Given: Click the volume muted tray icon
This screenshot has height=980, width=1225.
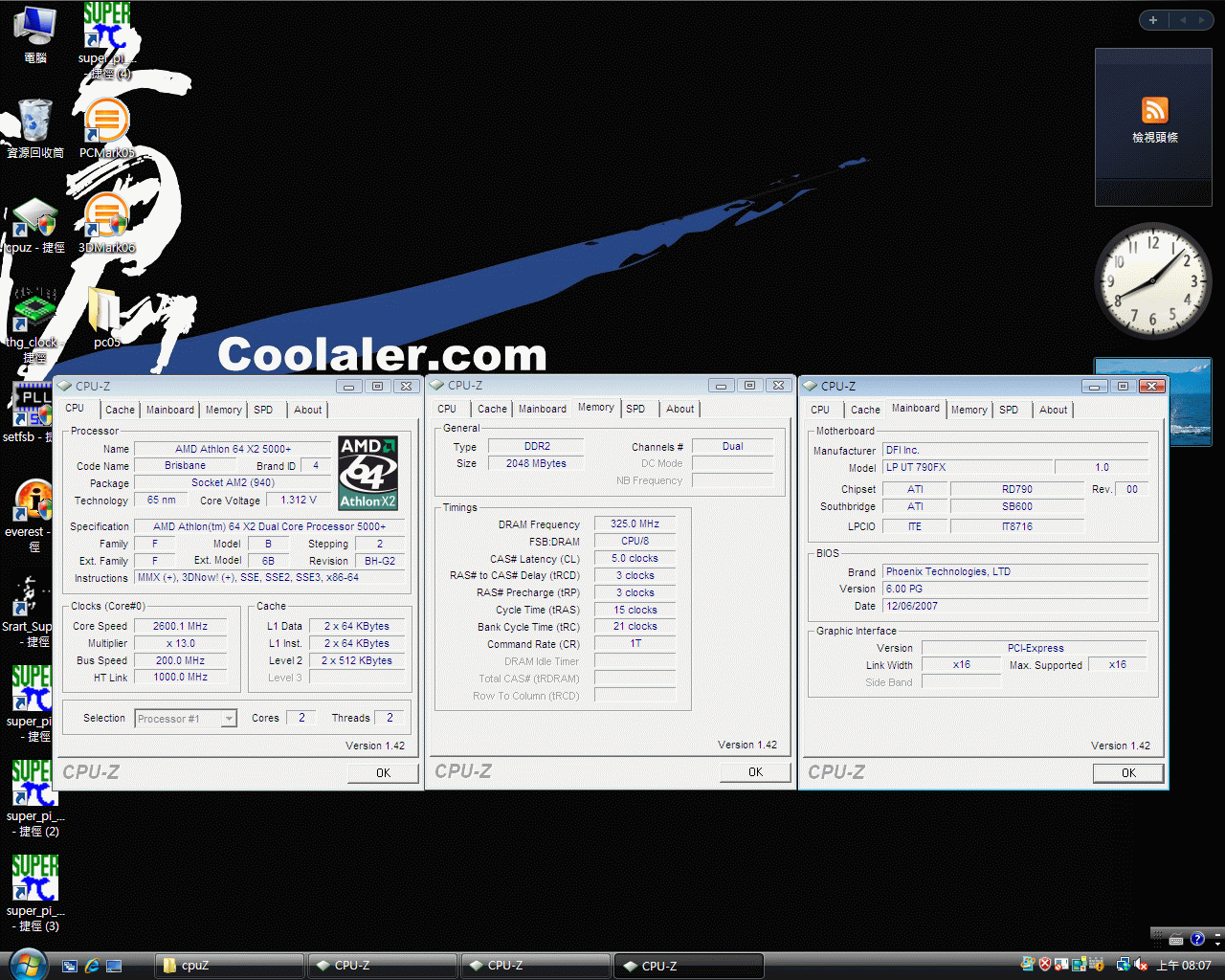Looking at the screenshot, I should pos(1140,965).
